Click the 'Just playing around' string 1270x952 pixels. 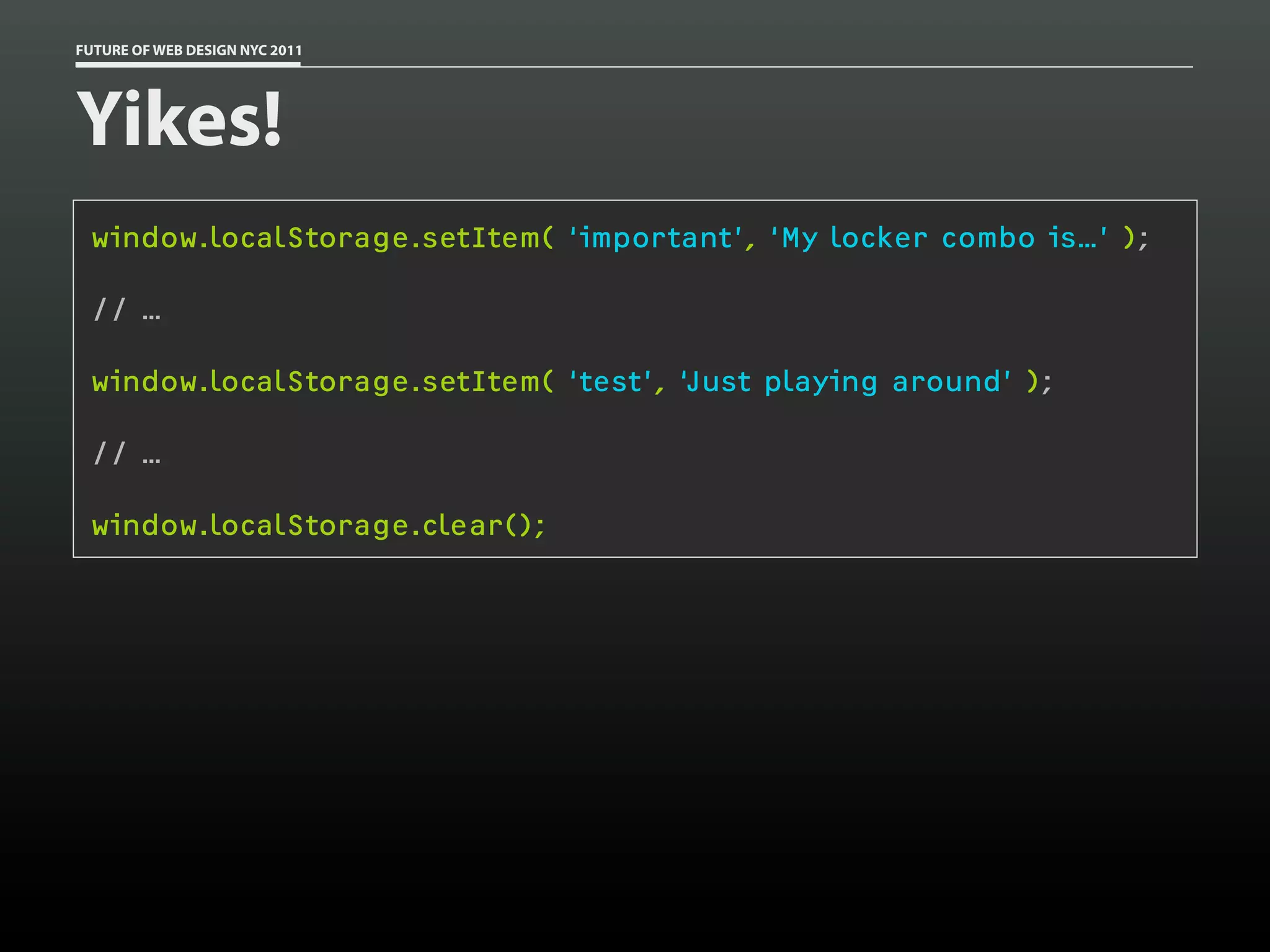click(846, 382)
